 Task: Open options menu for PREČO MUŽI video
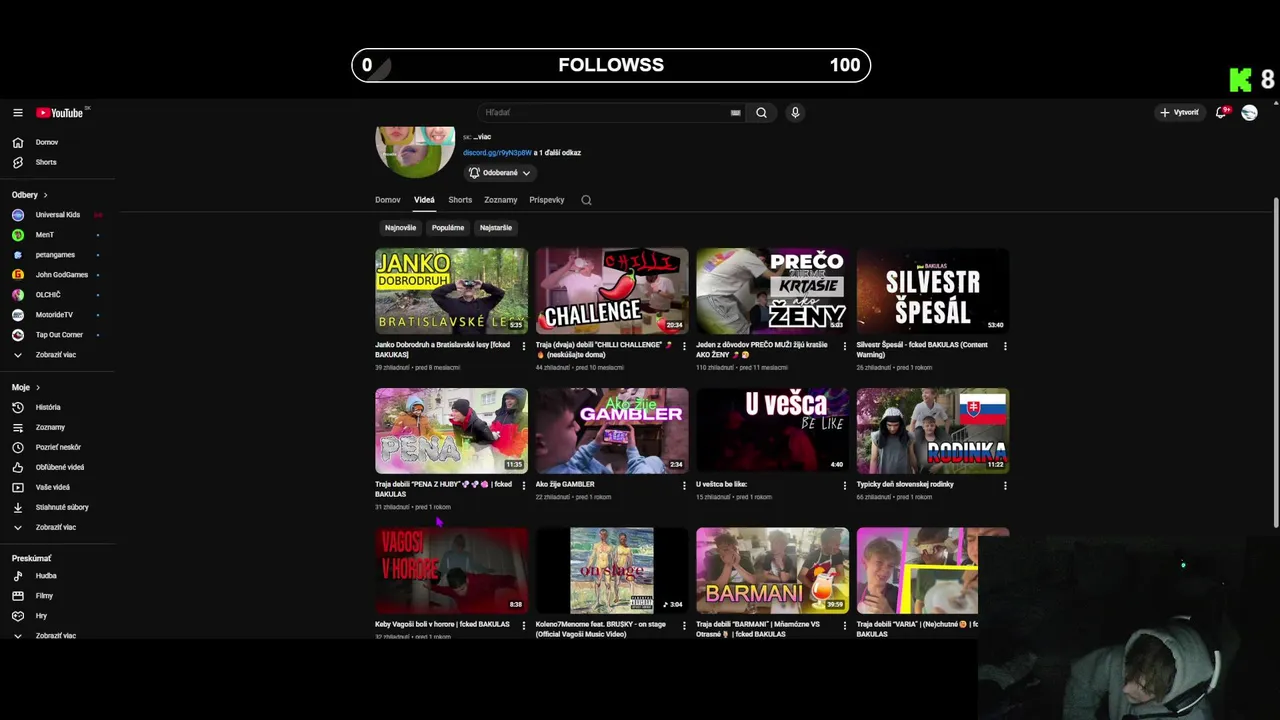845,346
